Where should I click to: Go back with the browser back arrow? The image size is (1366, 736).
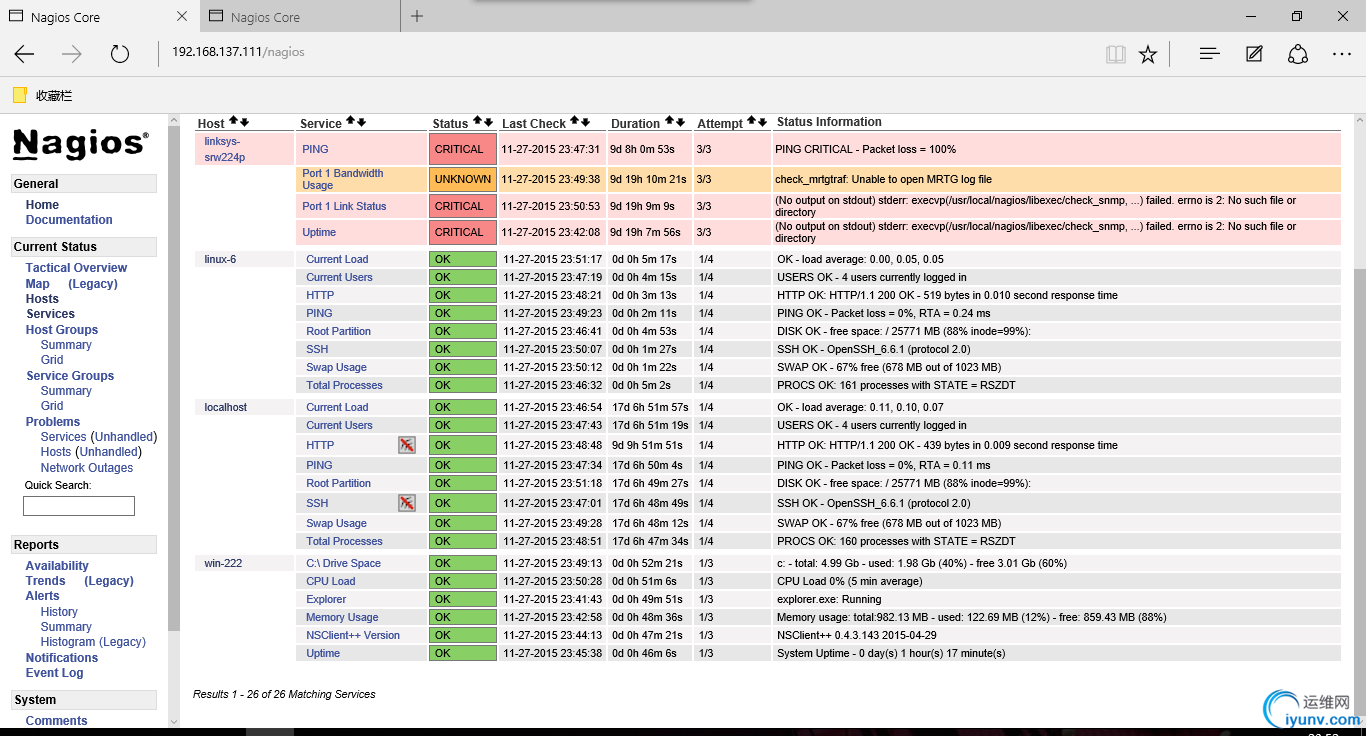pyautogui.click(x=24, y=54)
